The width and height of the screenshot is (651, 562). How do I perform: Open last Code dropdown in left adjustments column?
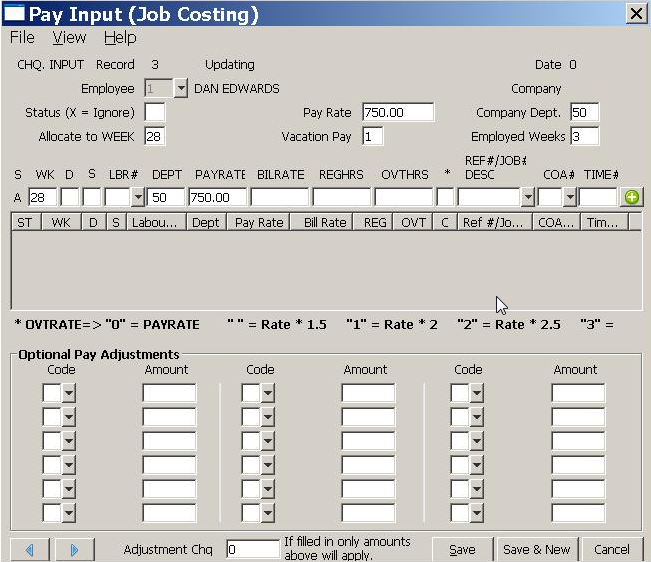69,513
